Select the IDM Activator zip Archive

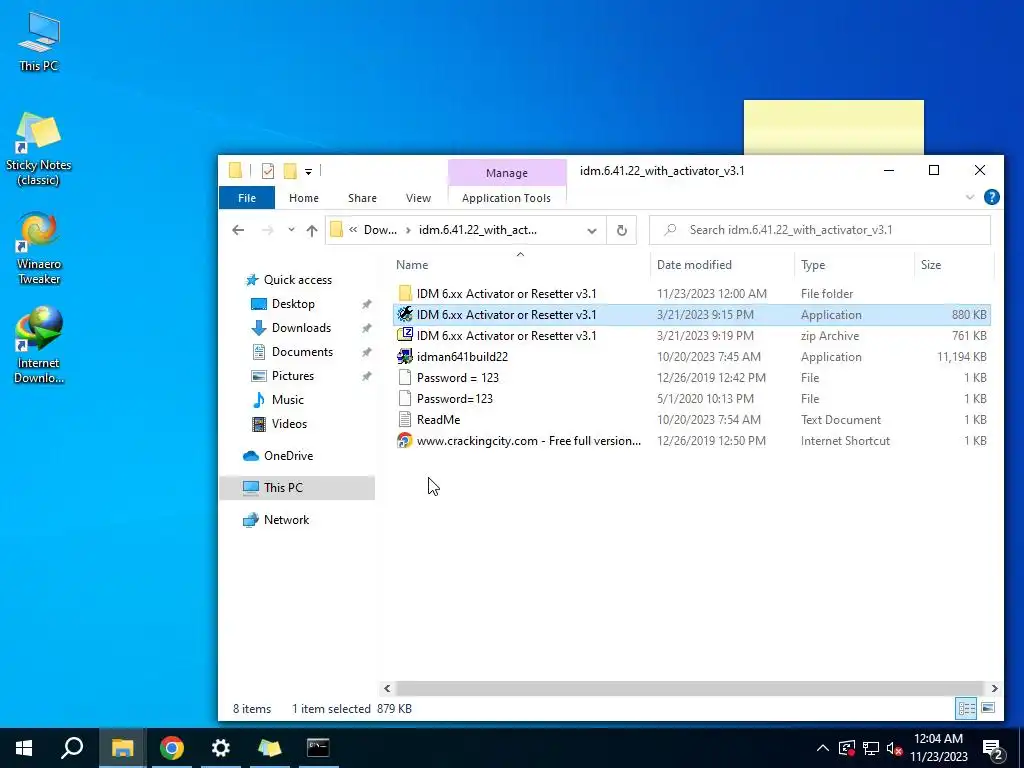click(x=692, y=336)
